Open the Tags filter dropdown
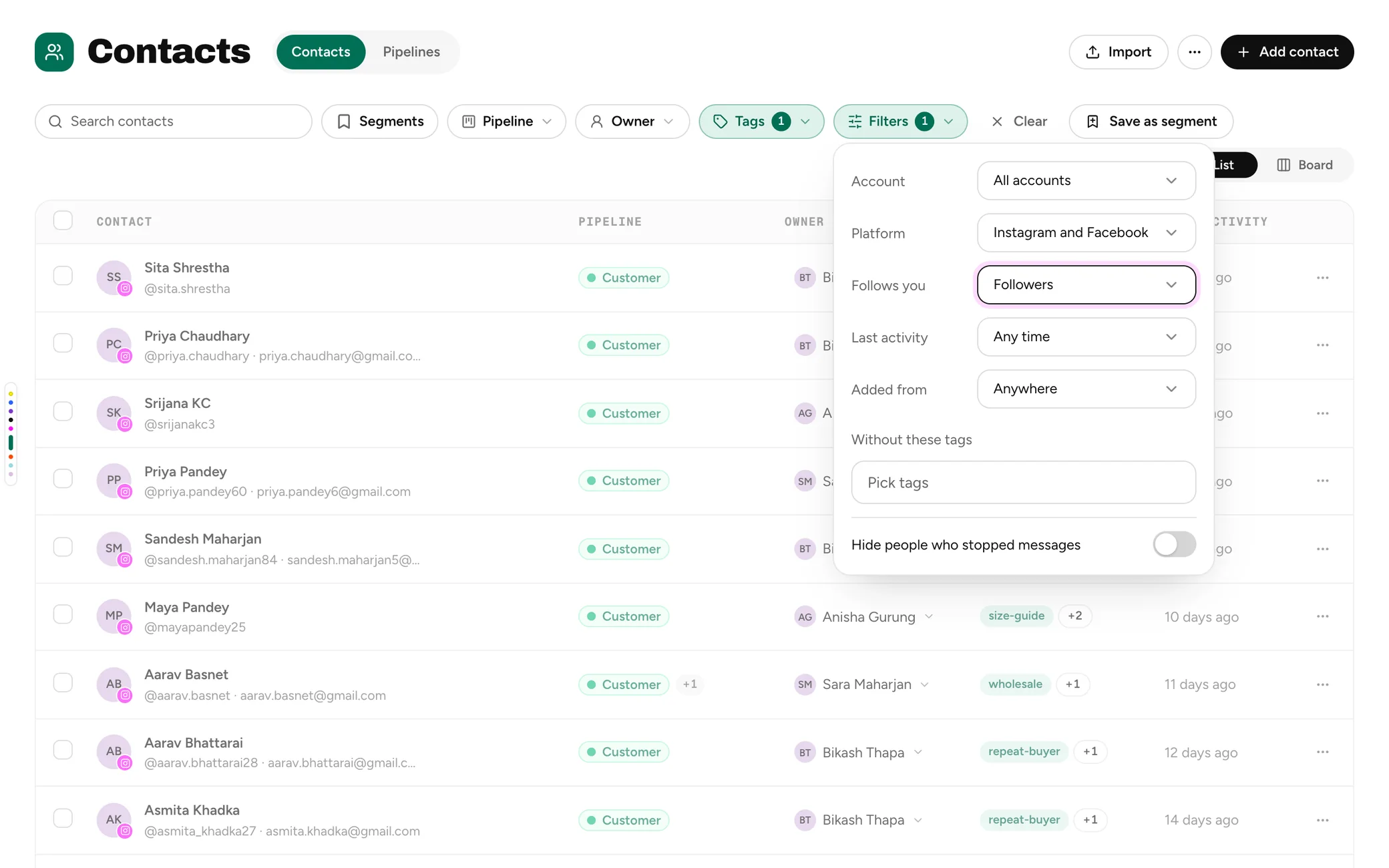This screenshot has height=868, width=1389. 761,122
